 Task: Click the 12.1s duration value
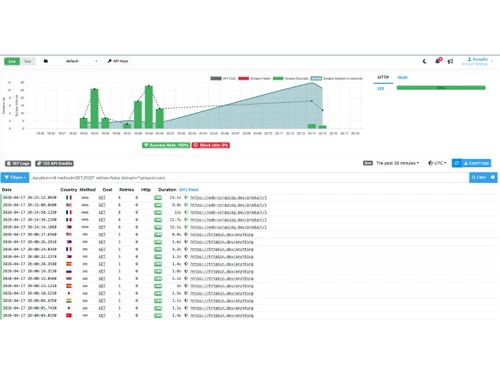(175, 227)
